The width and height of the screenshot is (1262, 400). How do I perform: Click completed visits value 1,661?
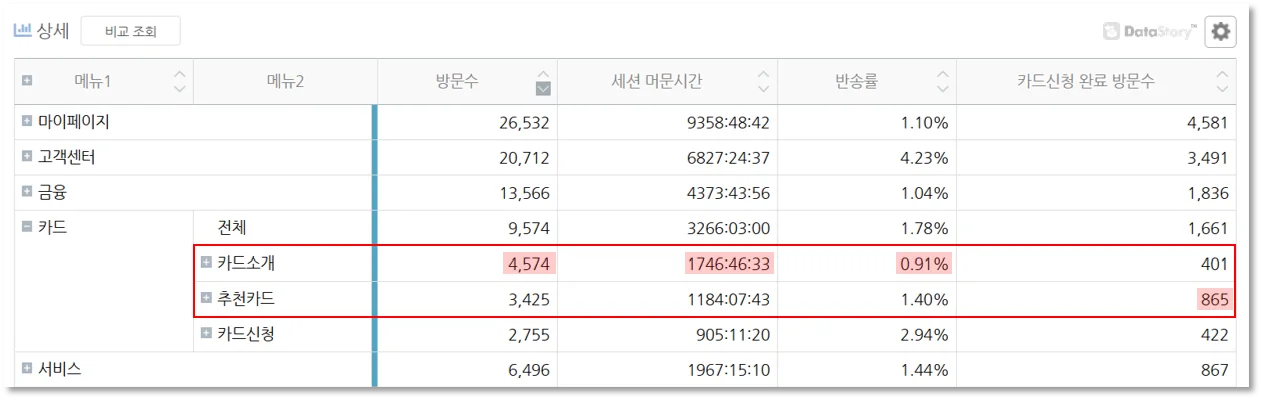point(1208,228)
